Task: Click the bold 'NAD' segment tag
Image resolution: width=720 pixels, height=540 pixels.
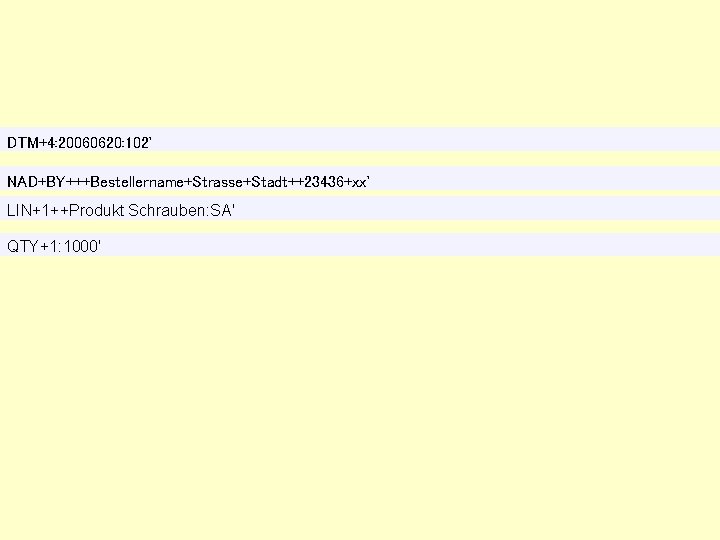Action: 22,182
